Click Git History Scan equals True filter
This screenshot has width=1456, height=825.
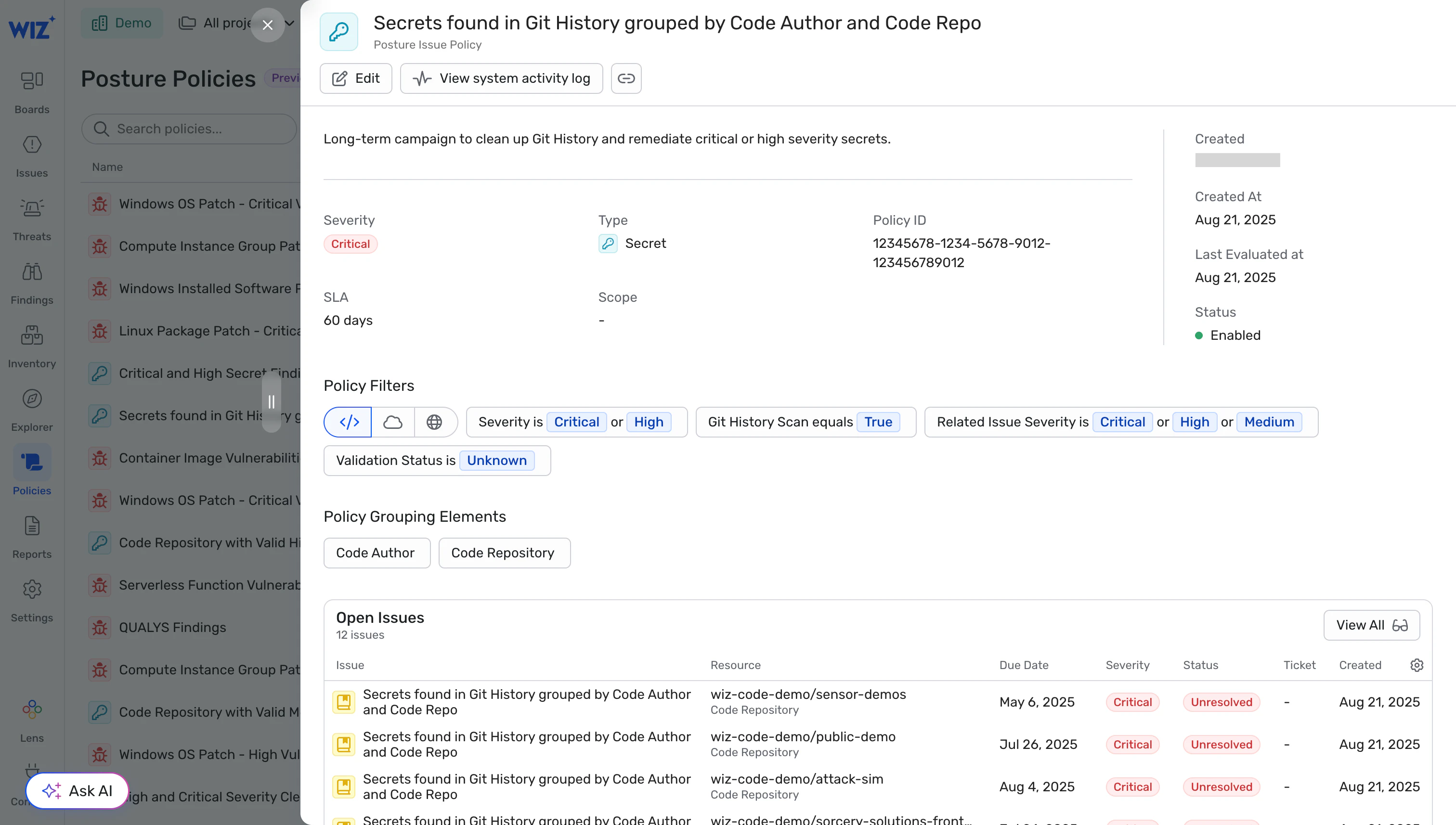point(806,422)
